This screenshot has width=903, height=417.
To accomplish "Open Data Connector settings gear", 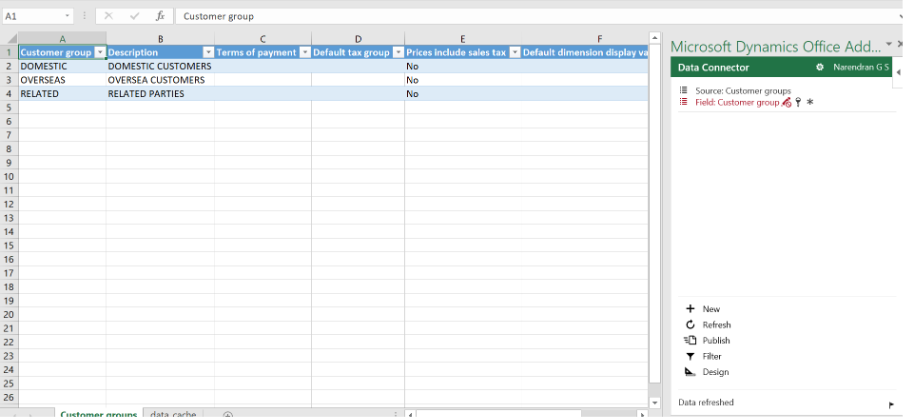I will 820,67.
